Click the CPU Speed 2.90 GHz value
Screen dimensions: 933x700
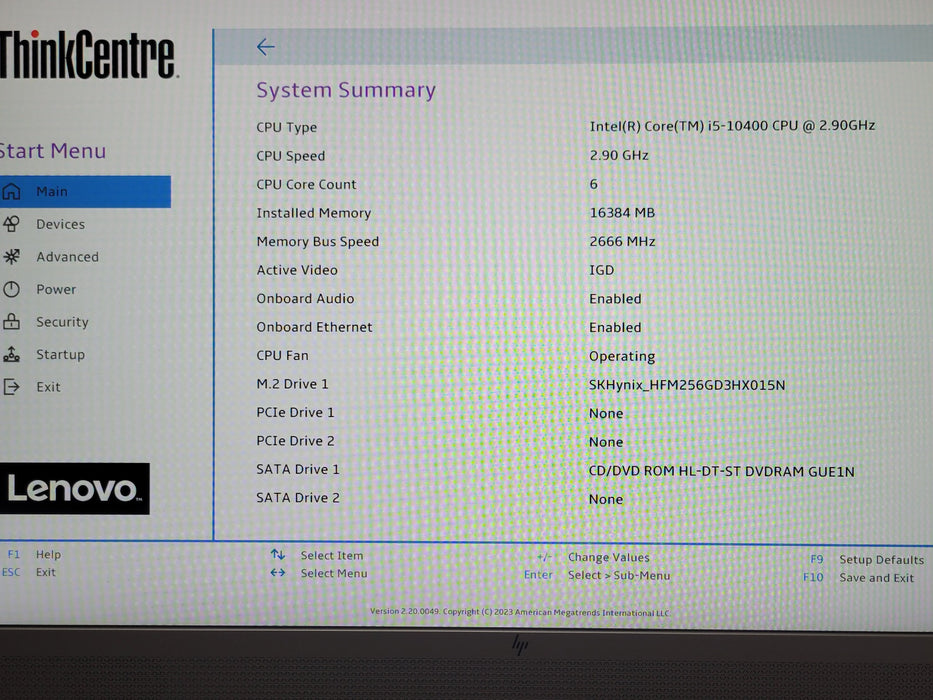click(619, 155)
